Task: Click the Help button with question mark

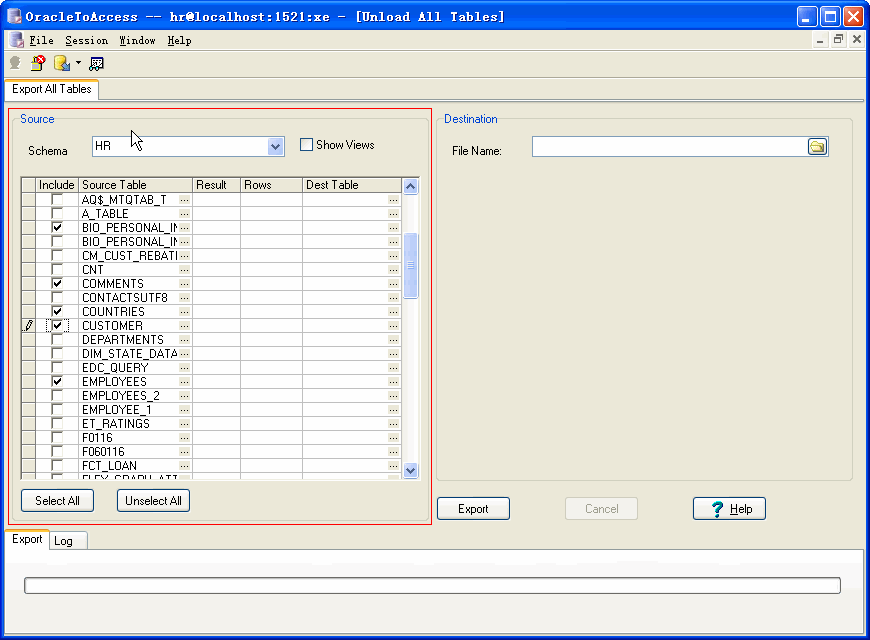Action: (730, 509)
